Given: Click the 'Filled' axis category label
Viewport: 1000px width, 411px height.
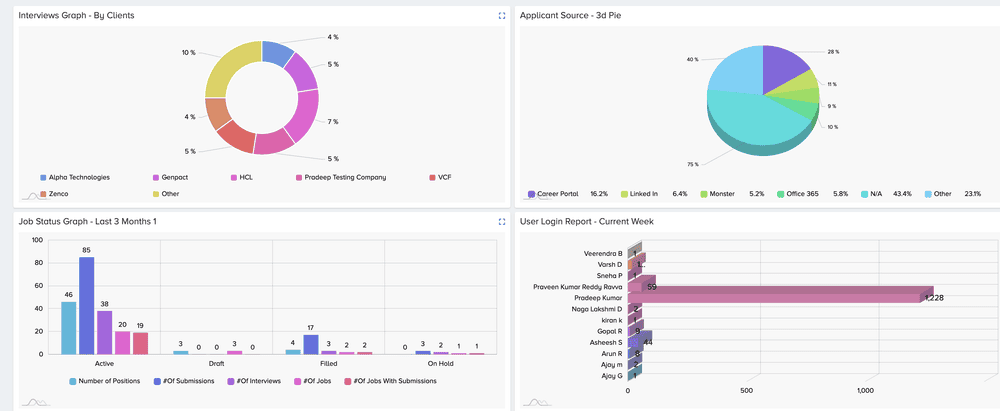Looking at the screenshot, I should (328, 364).
